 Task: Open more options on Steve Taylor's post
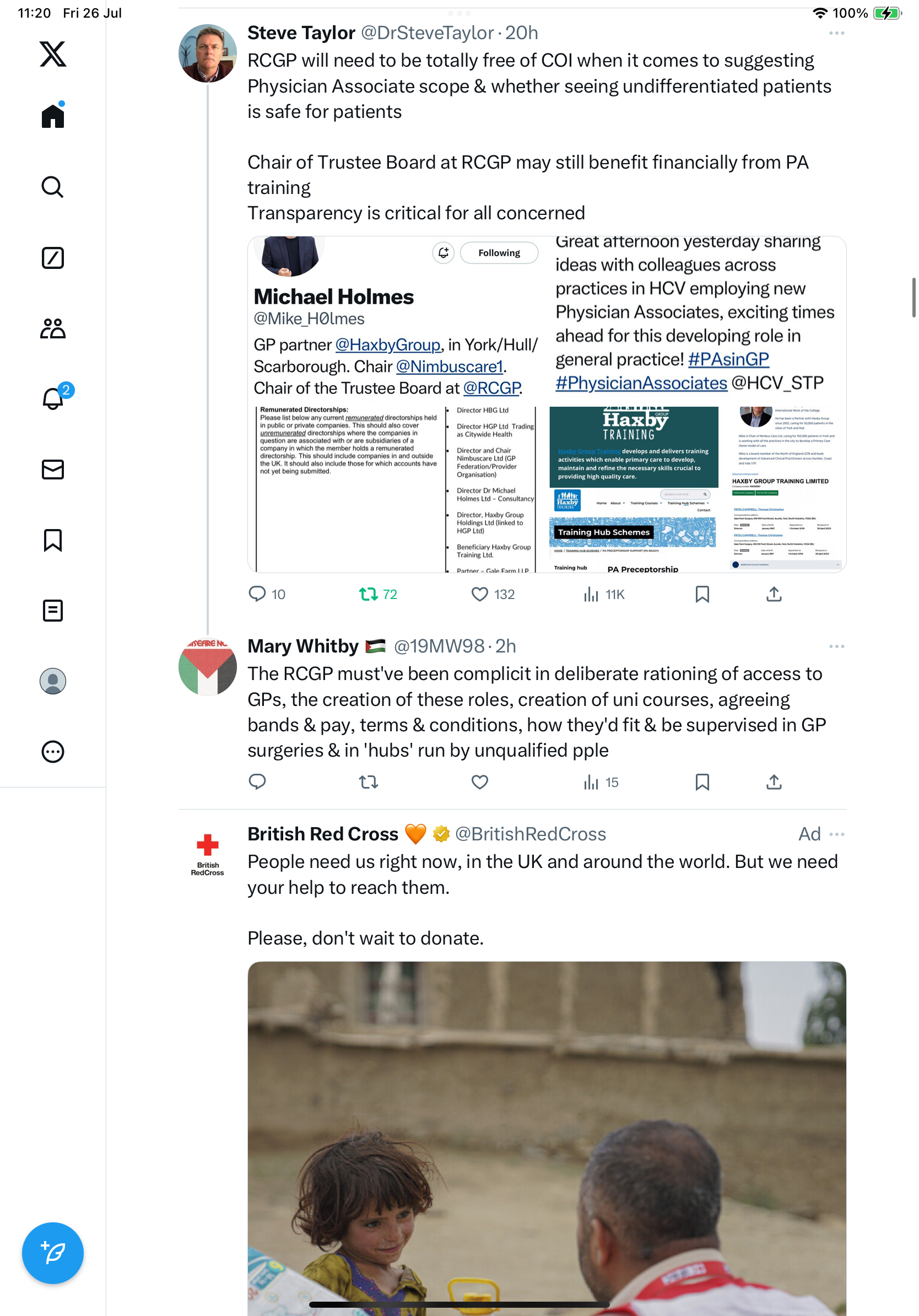836,33
